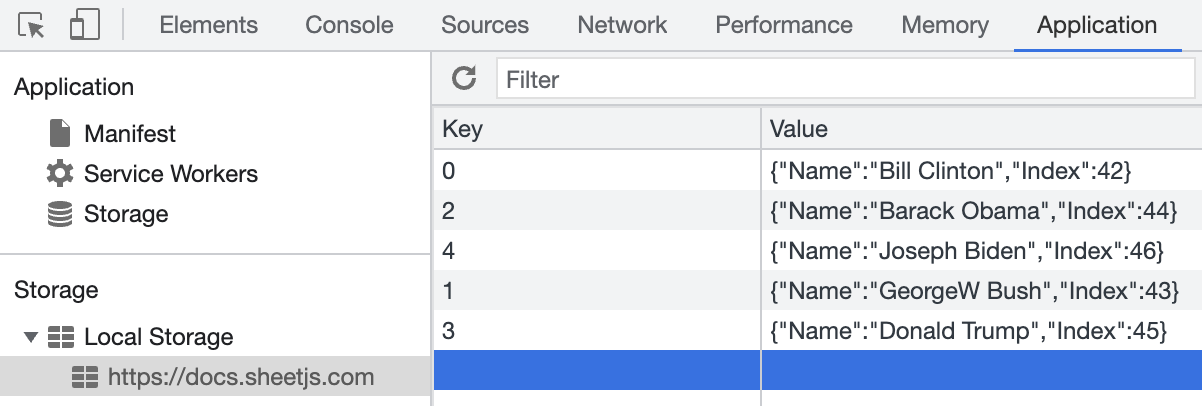Click the docs.sheetjs.com table icon
1202x406 pixels.
pos(85,377)
